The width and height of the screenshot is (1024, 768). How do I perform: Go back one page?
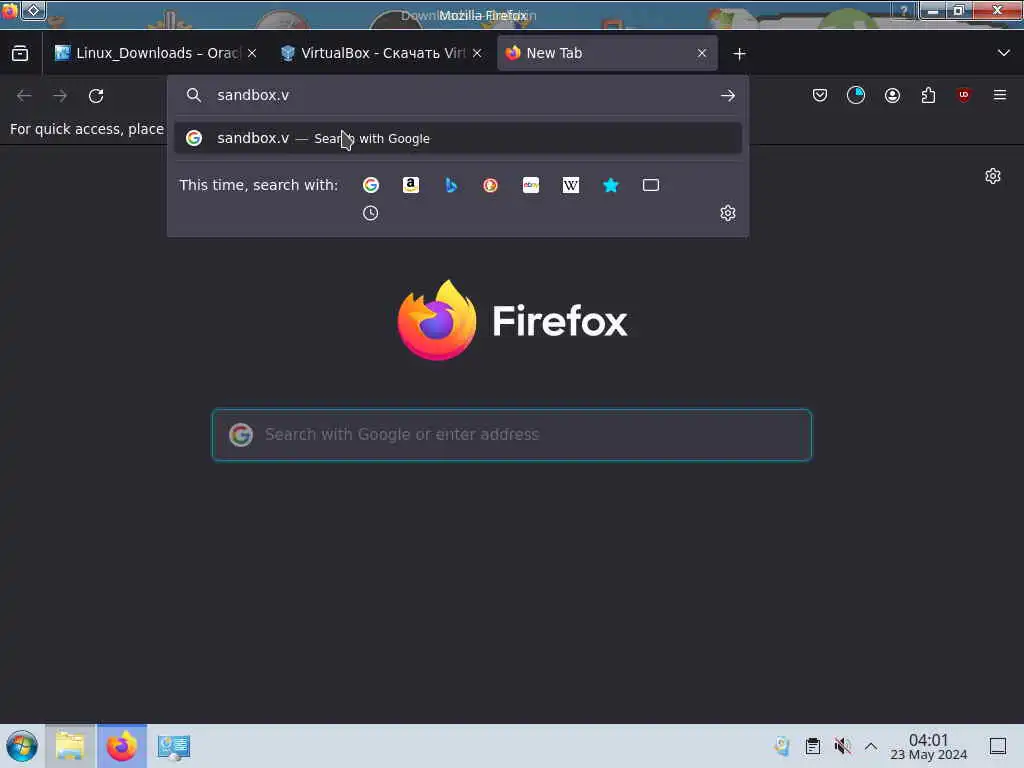24,96
